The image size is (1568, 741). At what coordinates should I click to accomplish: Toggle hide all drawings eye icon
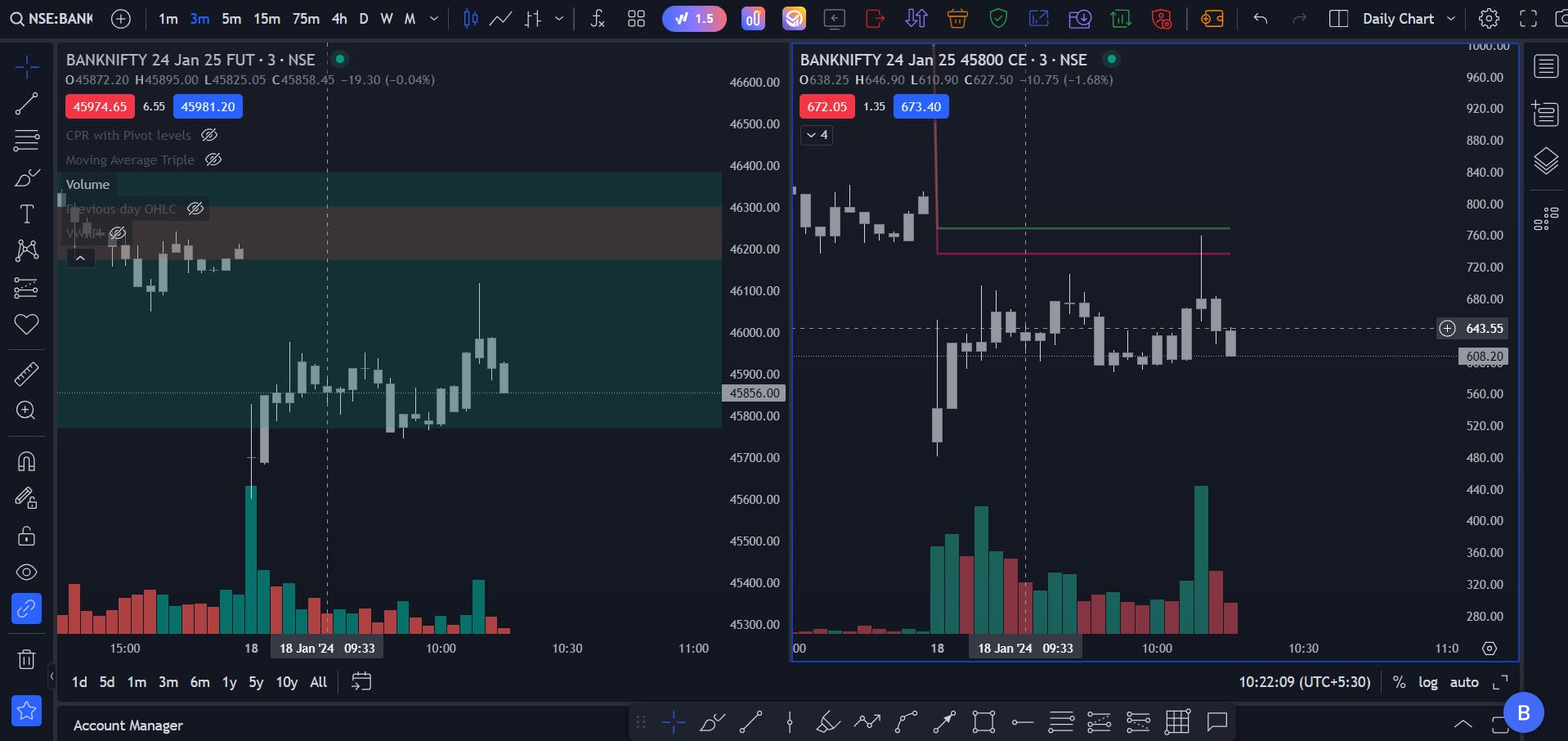[x=26, y=573]
